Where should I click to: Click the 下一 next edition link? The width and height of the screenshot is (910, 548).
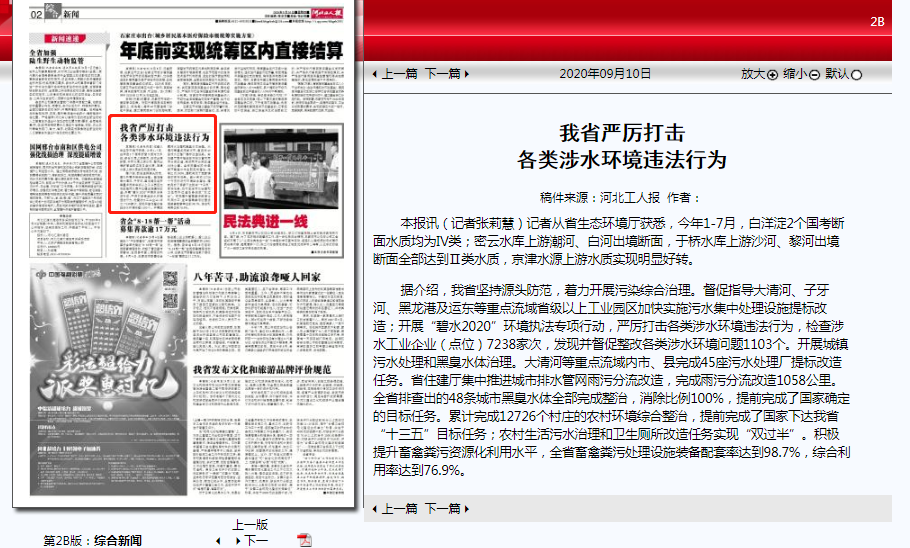click(256, 541)
